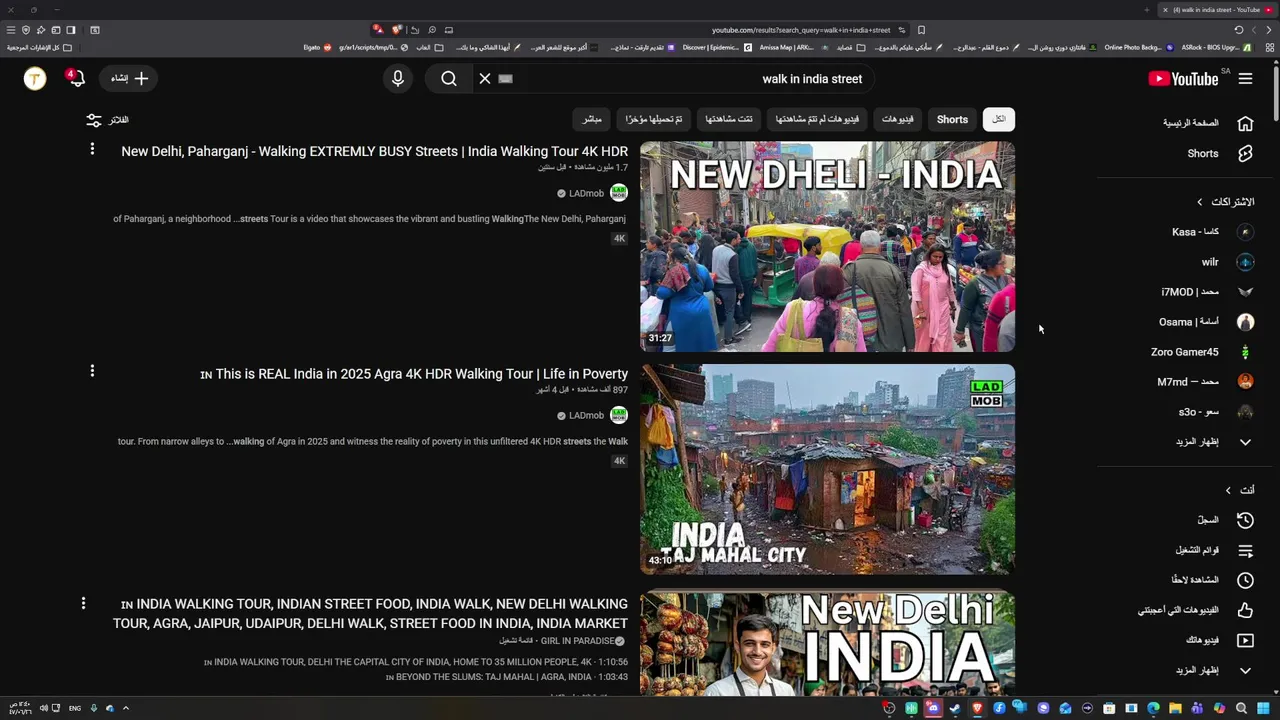Open i7MOD channel in subscriptions
The image size is (1280, 720).
coord(1208,292)
